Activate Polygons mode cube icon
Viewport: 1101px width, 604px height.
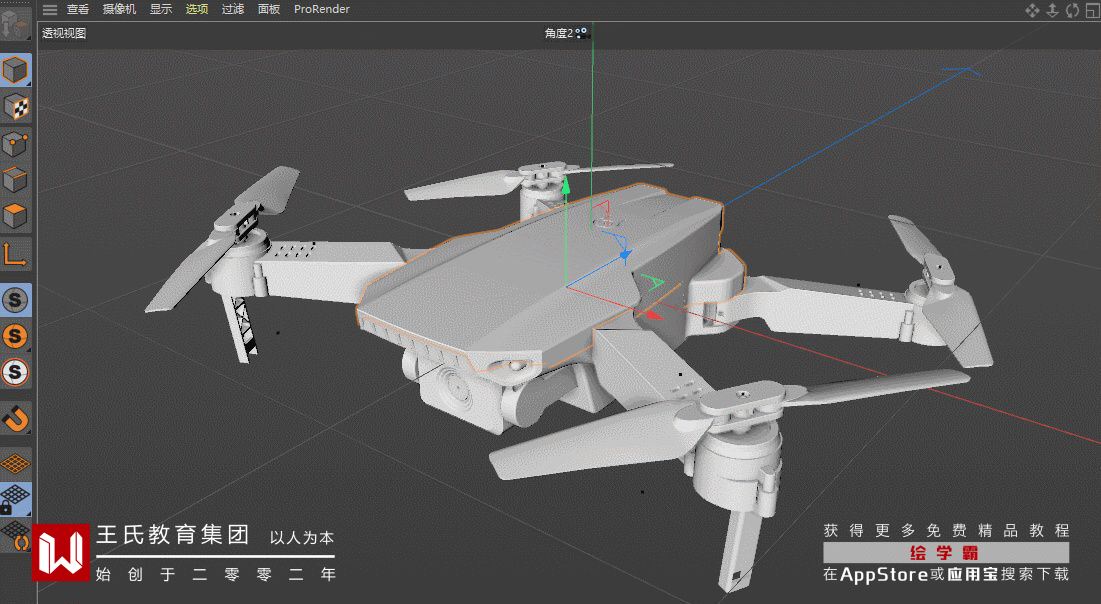pos(15,216)
